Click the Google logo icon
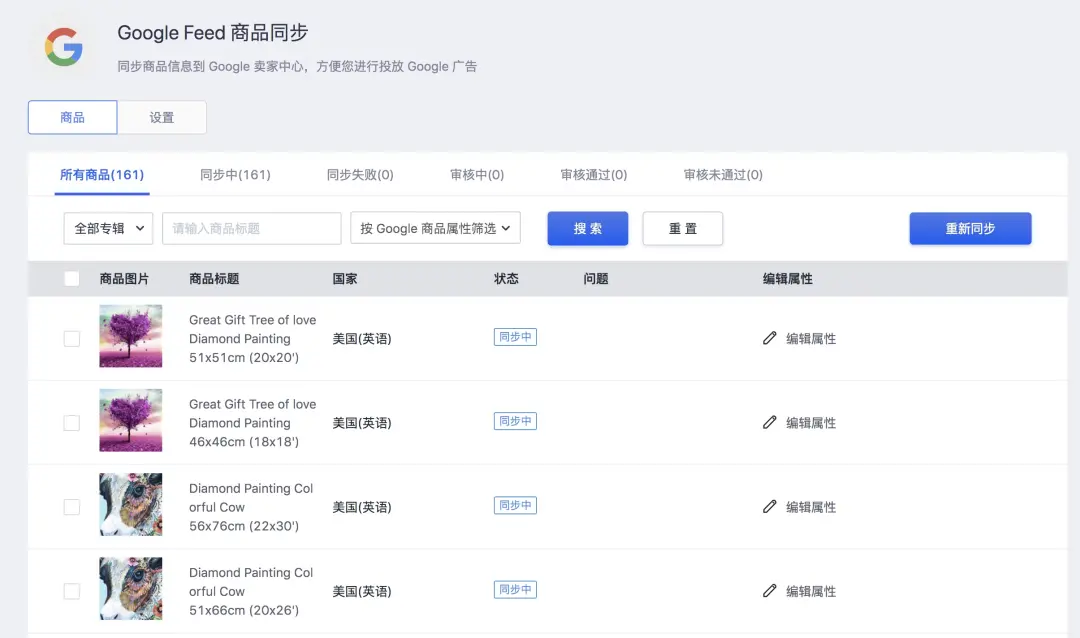 pos(63,47)
